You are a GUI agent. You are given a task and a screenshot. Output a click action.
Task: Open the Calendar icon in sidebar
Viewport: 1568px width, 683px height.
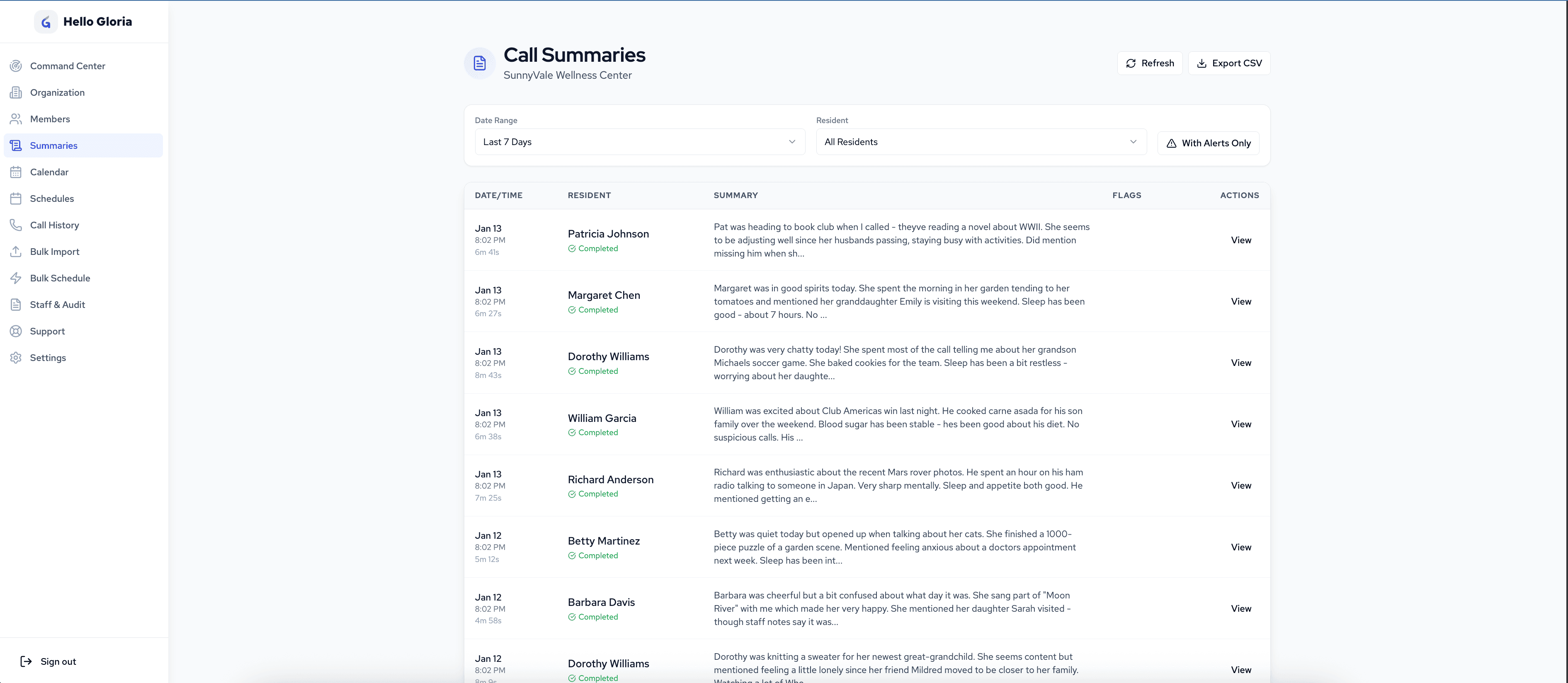16,172
